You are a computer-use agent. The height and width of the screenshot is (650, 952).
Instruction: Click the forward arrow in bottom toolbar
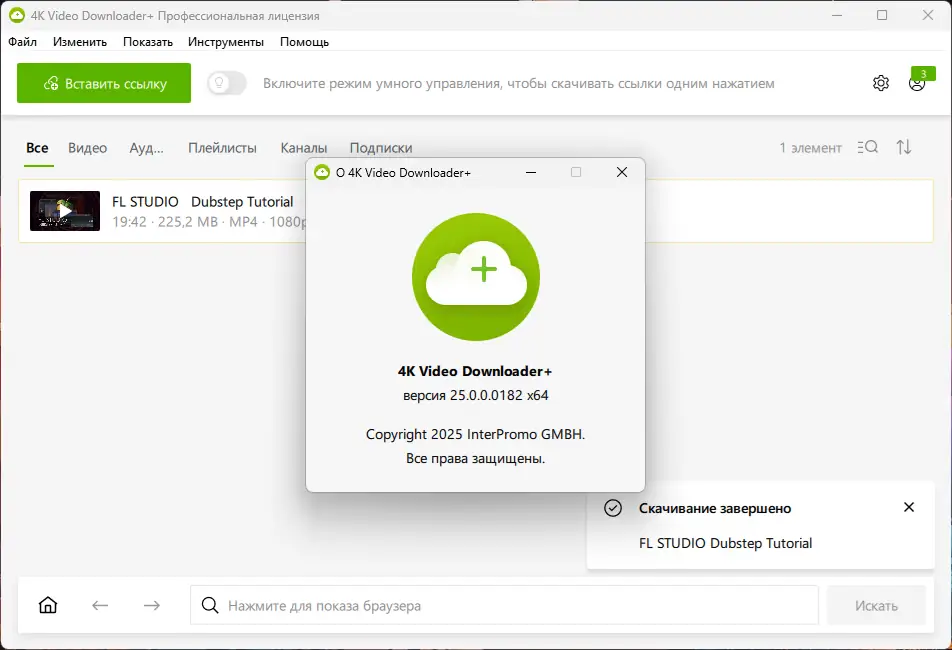151,605
